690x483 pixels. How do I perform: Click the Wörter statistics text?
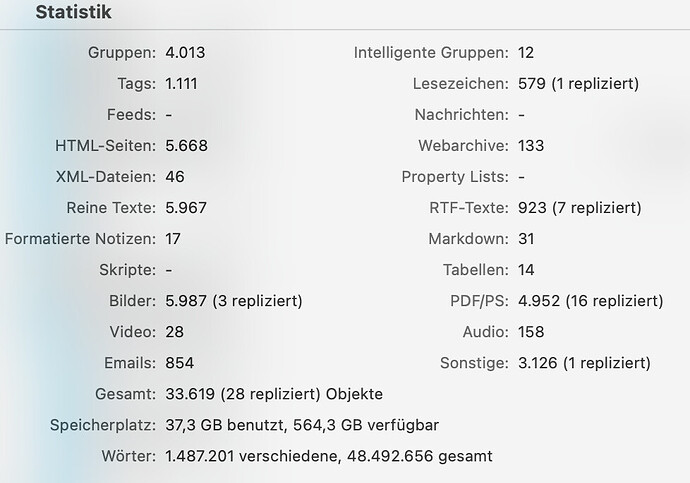coord(329,456)
